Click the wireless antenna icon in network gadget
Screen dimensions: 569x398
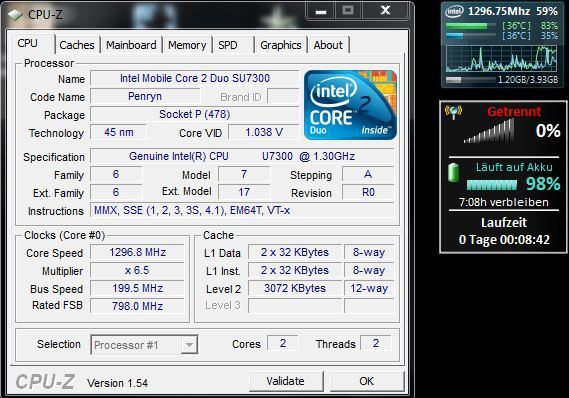(453, 112)
